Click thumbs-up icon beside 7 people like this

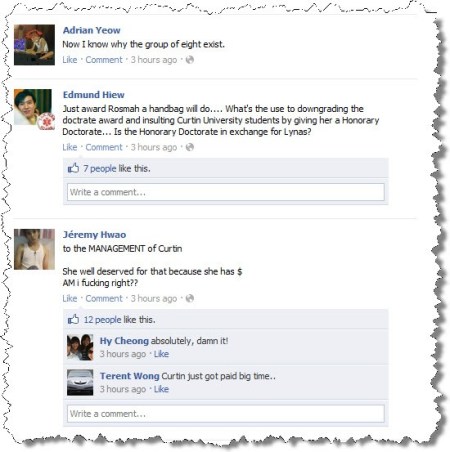73,168
